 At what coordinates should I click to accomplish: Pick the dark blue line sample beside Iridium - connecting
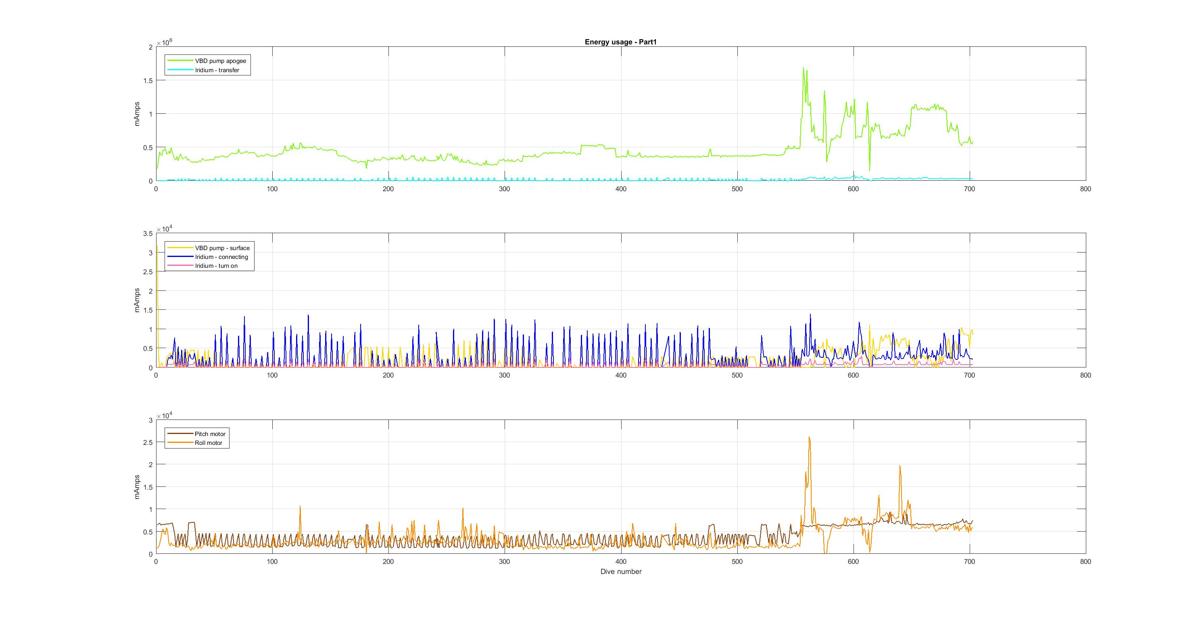[180, 257]
